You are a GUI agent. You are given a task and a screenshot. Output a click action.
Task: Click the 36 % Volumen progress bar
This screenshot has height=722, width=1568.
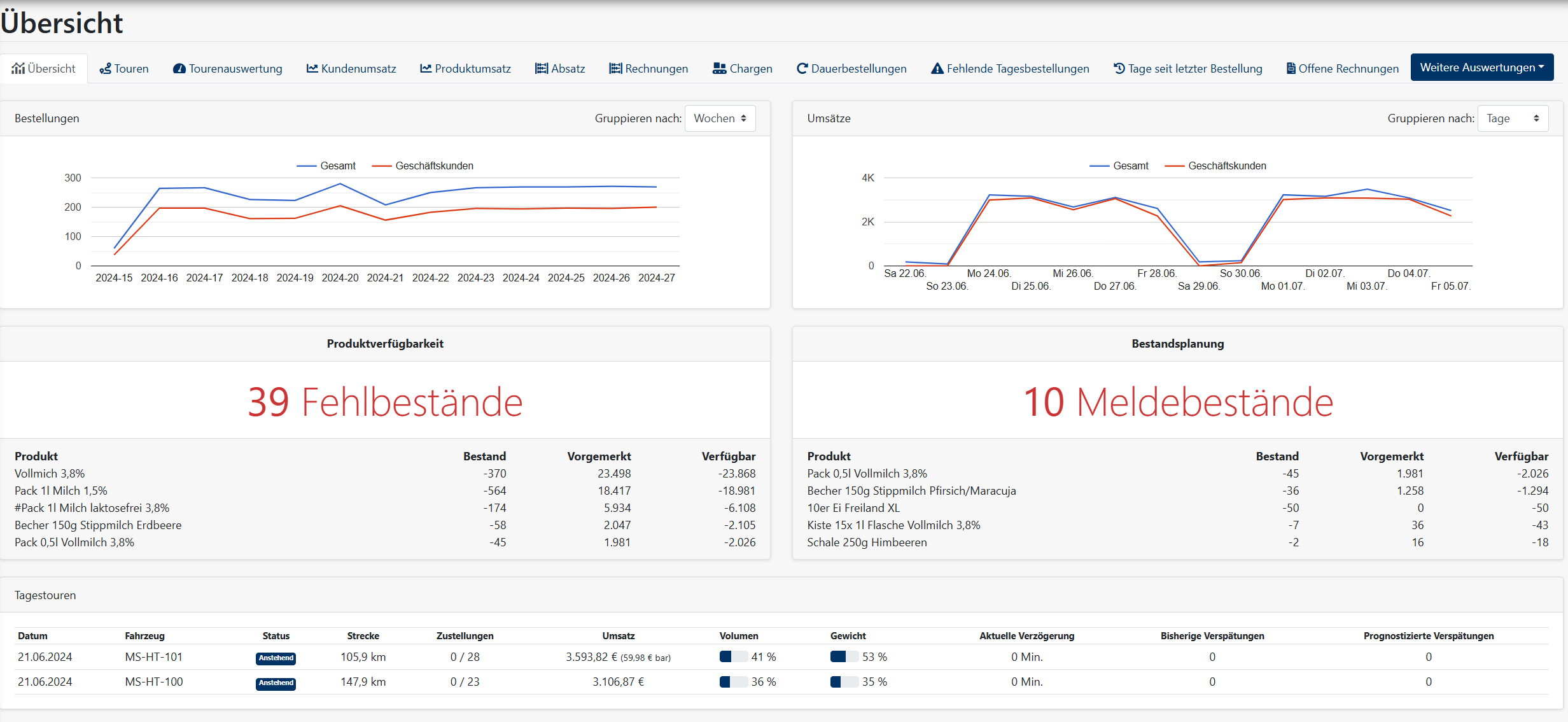[x=733, y=682]
